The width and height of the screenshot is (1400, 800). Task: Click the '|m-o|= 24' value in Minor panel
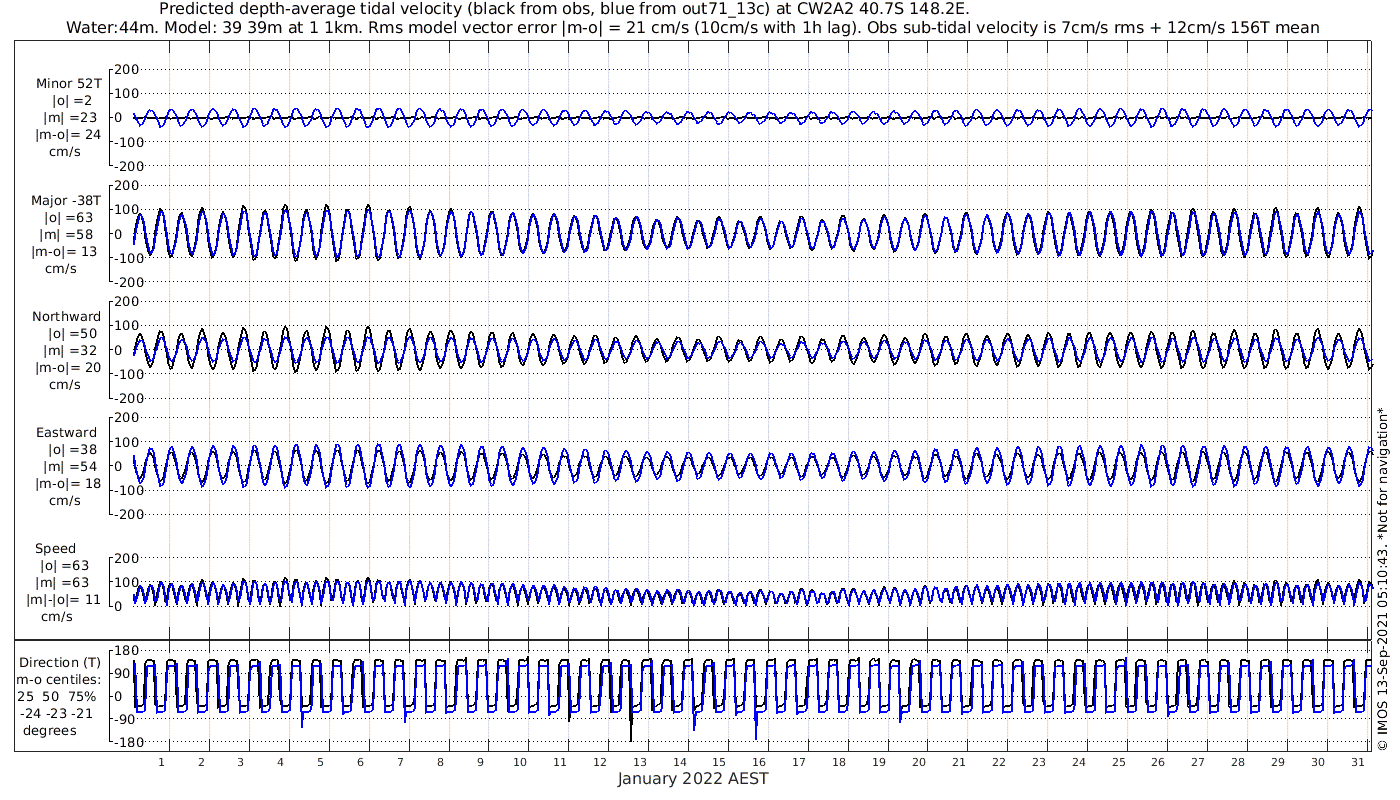pyautogui.click(x=66, y=135)
